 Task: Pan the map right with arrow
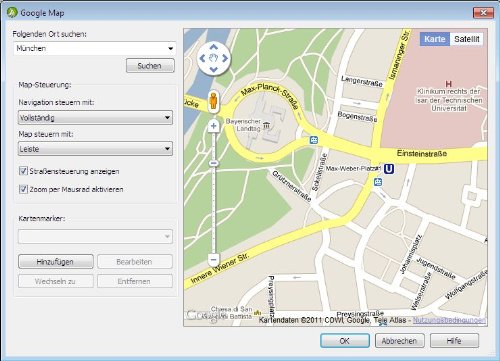225,58
